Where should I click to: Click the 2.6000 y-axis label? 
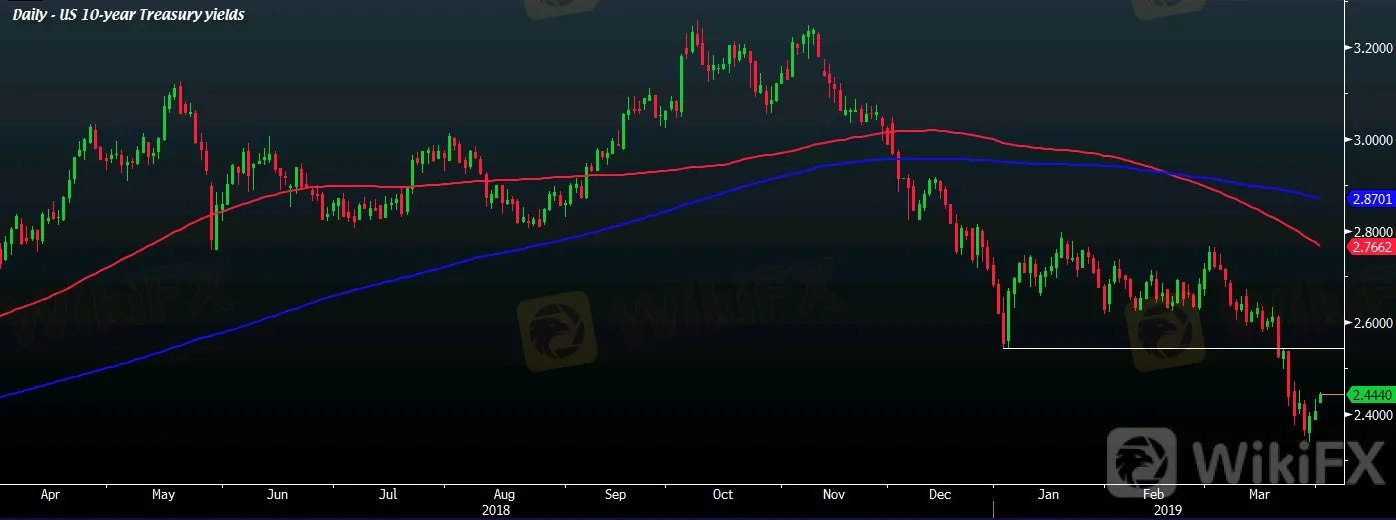[x=1373, y=323]
